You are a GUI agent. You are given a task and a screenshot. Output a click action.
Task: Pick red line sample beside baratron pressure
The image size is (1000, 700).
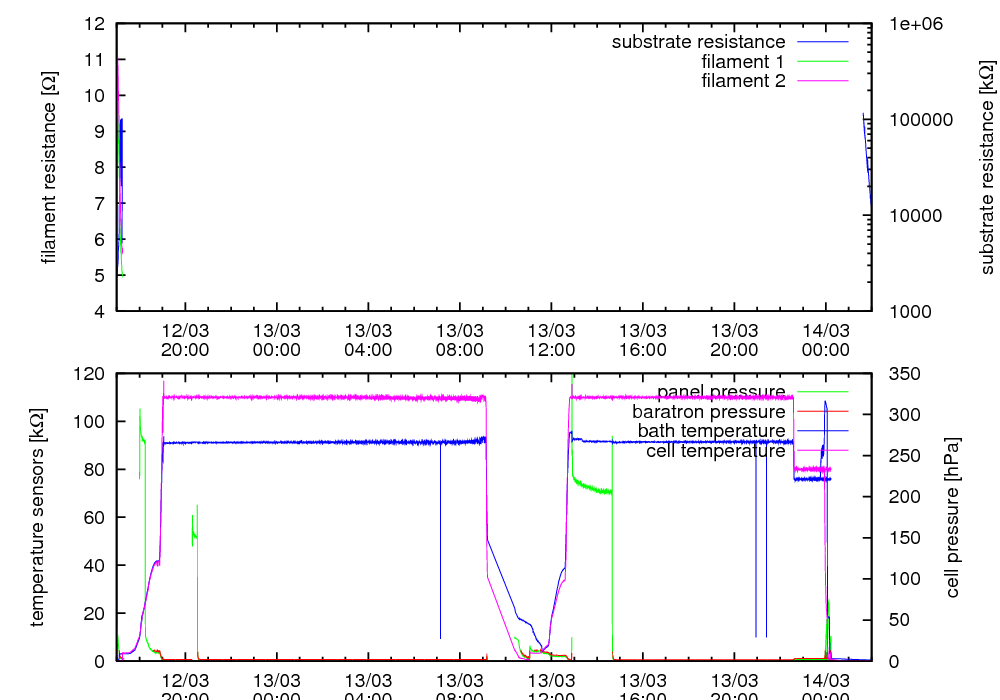(x=822, y=411)
